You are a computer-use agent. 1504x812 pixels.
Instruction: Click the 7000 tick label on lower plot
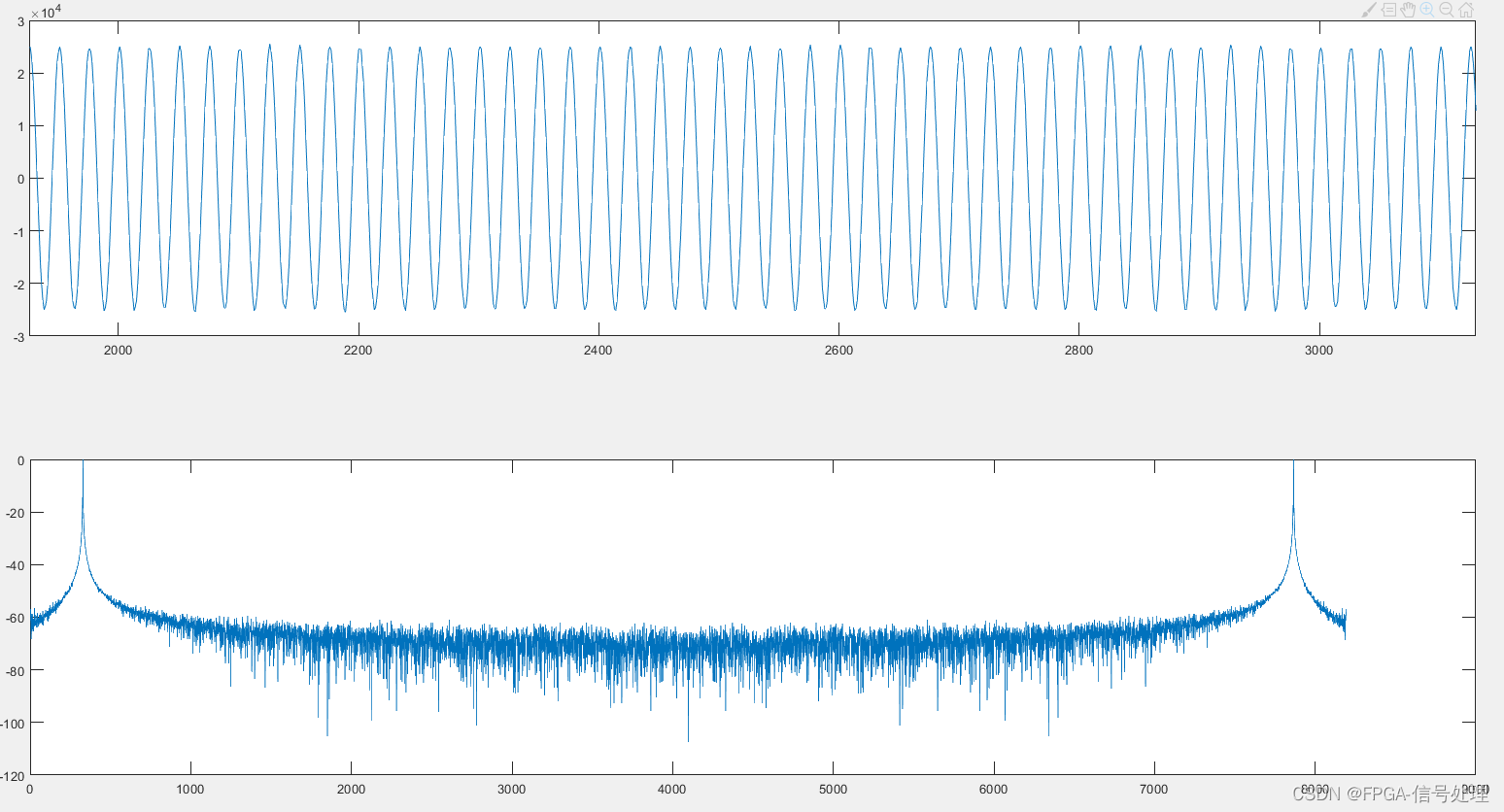pos(1153,790)
